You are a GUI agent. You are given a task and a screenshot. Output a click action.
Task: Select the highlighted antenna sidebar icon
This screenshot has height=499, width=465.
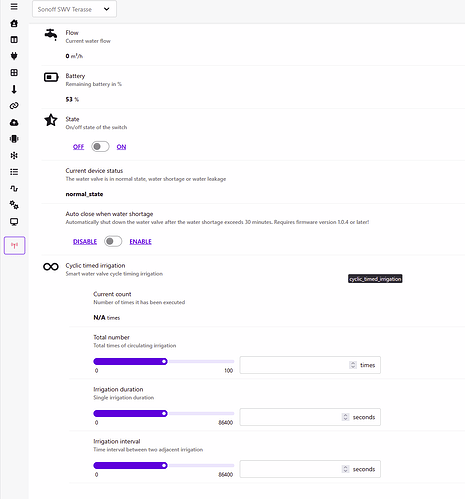pyautogui.click(x=14, y=246)
